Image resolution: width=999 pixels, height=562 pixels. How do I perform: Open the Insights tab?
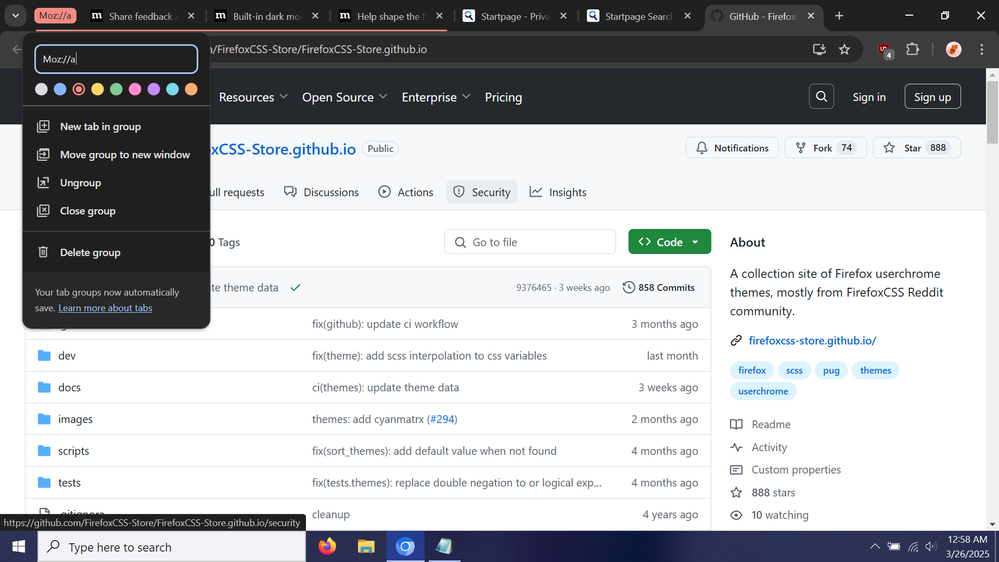coord(558,192)
